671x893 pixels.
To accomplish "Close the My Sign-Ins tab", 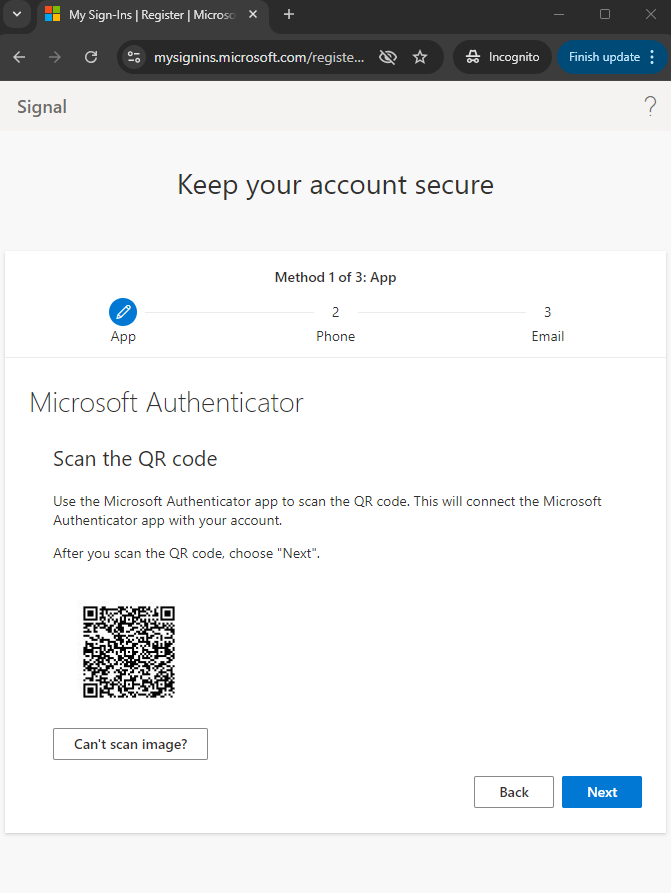I will click(255, 14).
